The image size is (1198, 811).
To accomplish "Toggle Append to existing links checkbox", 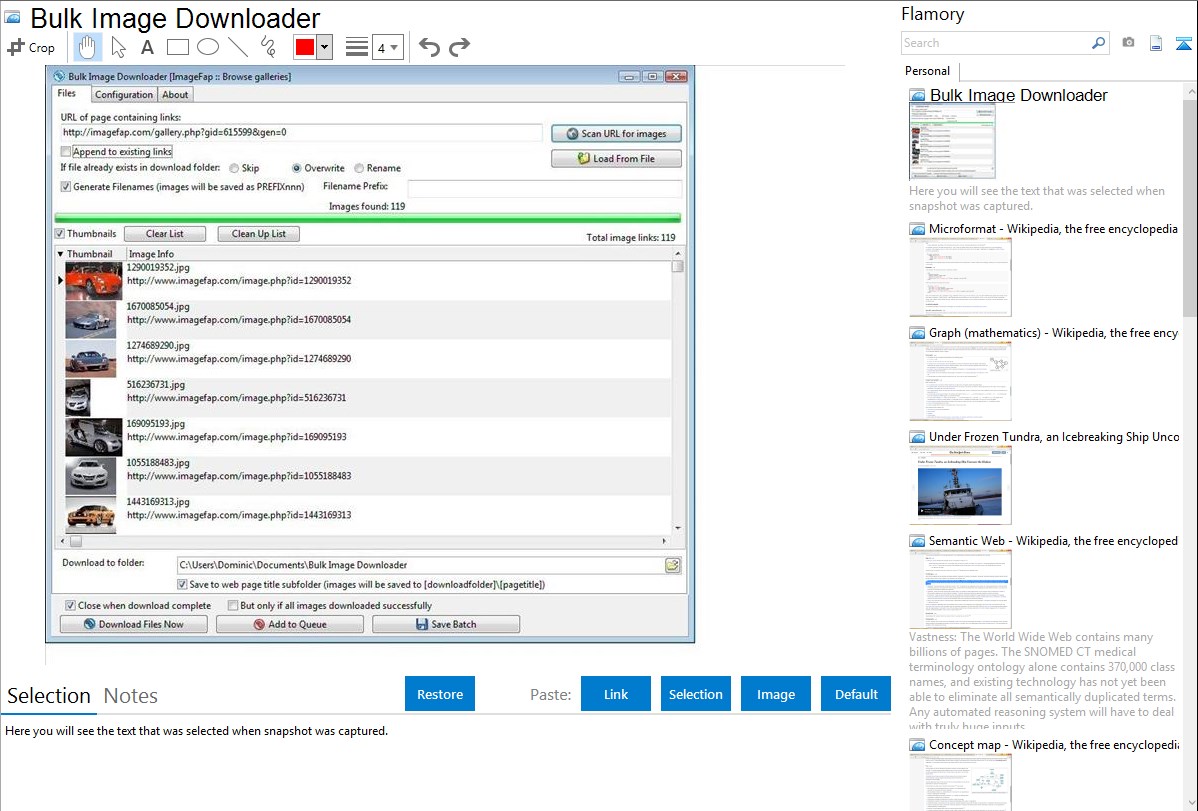I will coord(66,151).
